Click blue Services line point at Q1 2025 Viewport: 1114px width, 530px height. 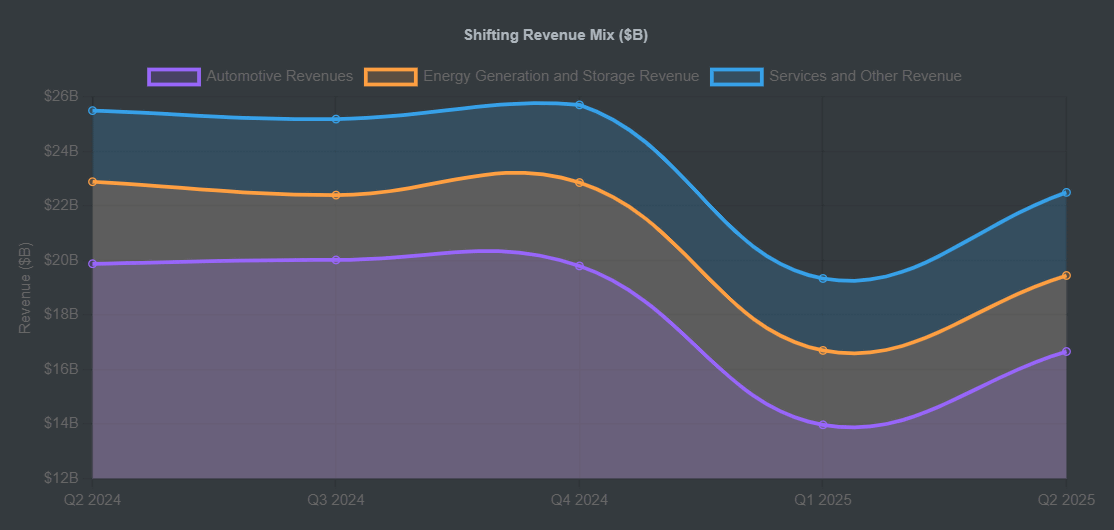coord(823,279)
